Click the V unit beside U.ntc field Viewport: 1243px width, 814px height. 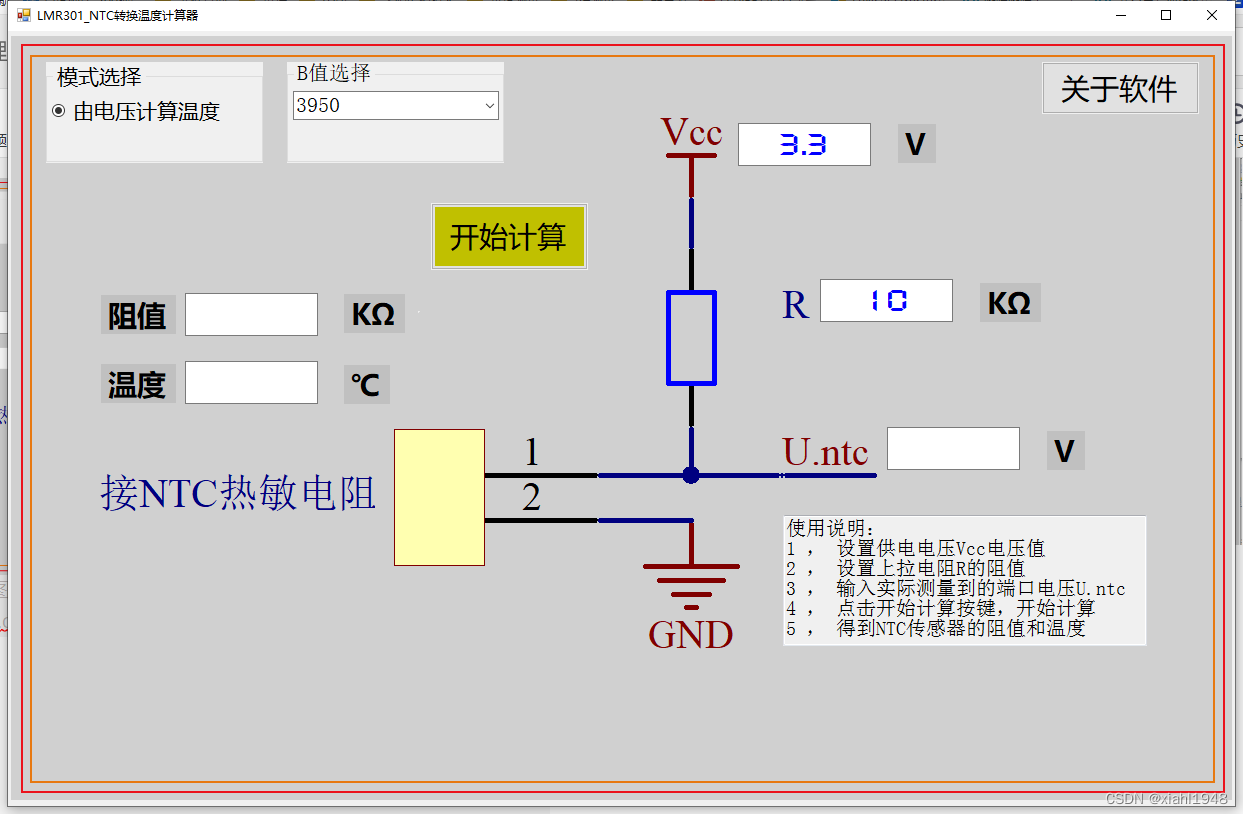point(1065,451)
